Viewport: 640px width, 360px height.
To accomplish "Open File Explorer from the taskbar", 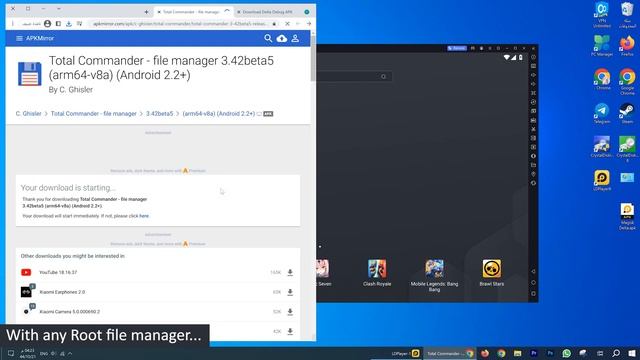I will (518, 353).
